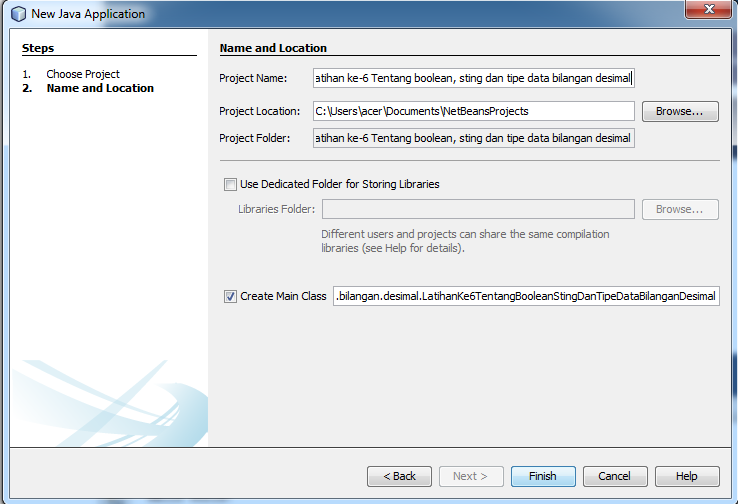Image resolution: width=738 pixels, height=504 pixels.
Task: Click the main class name field
Action: 526,296
